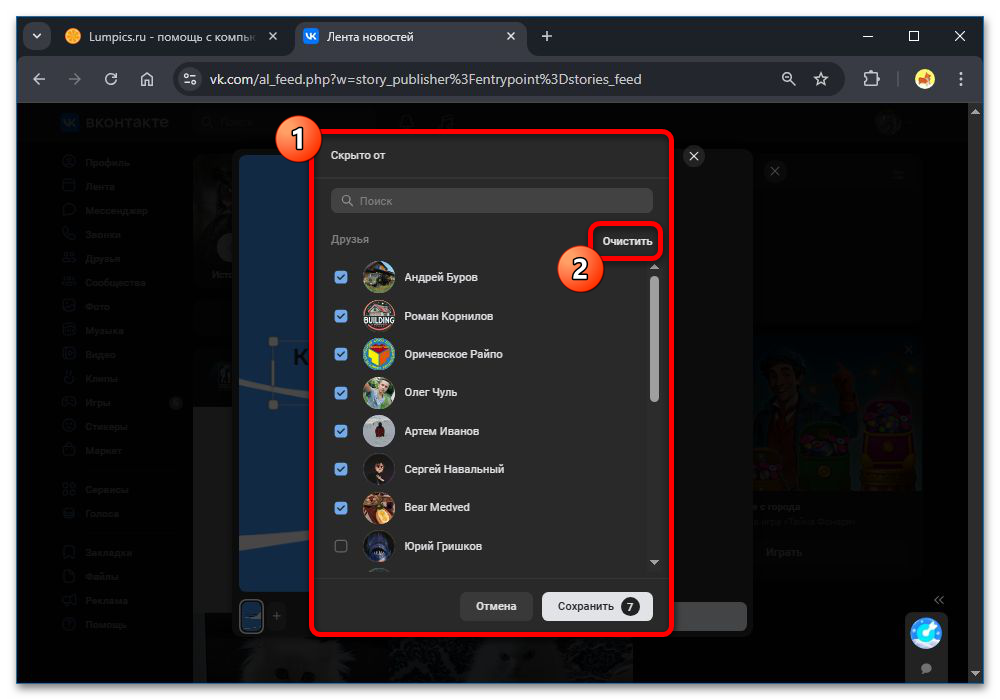Image resolution: width=1000 pixels, height=700 pixels.
Task: Open the browser extensions puzzle icon
Action: tap(870, 79)
